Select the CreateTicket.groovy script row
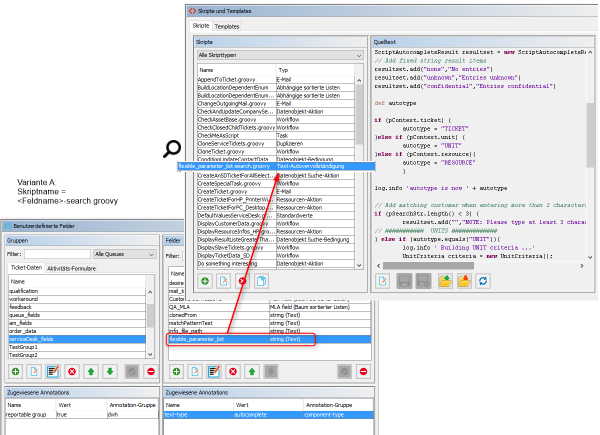This screenshot has width=600, height=435. coord(276,191)
